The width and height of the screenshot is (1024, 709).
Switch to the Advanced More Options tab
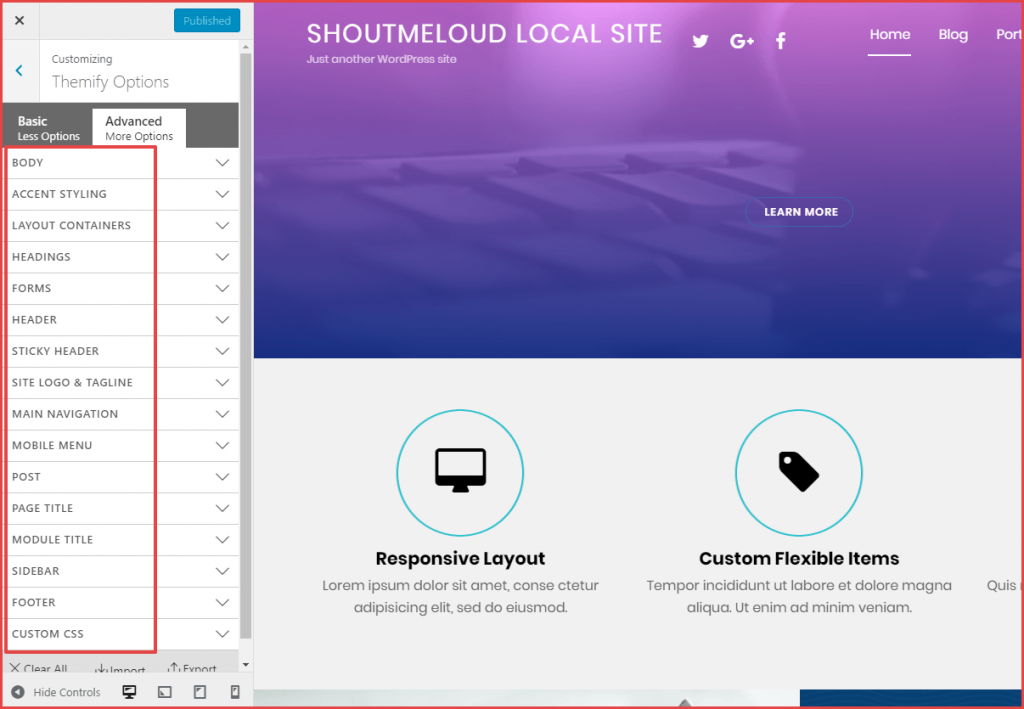(139, 128)
